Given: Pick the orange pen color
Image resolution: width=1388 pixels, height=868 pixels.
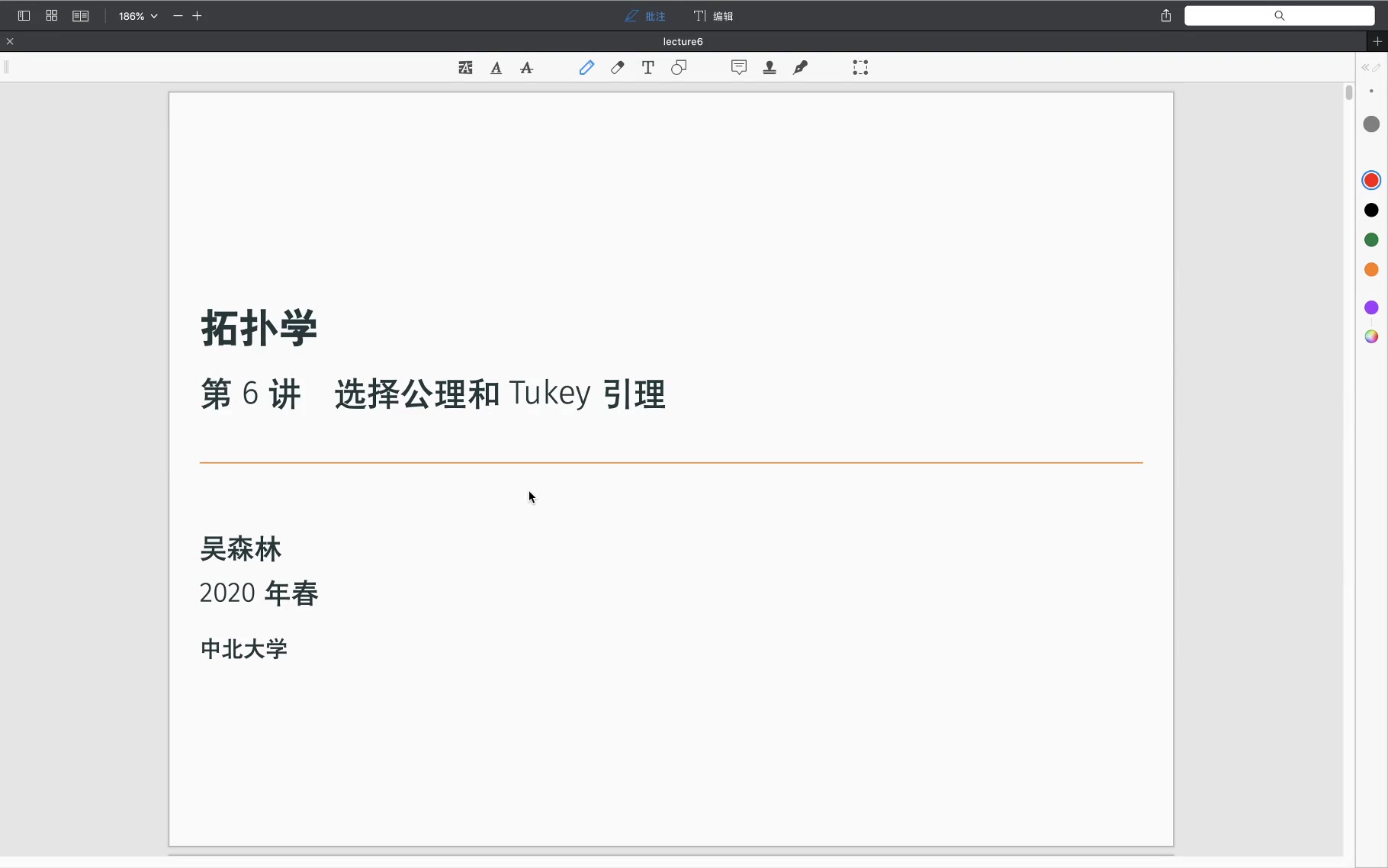Looking at the screenshot, I should [1371, 269].
